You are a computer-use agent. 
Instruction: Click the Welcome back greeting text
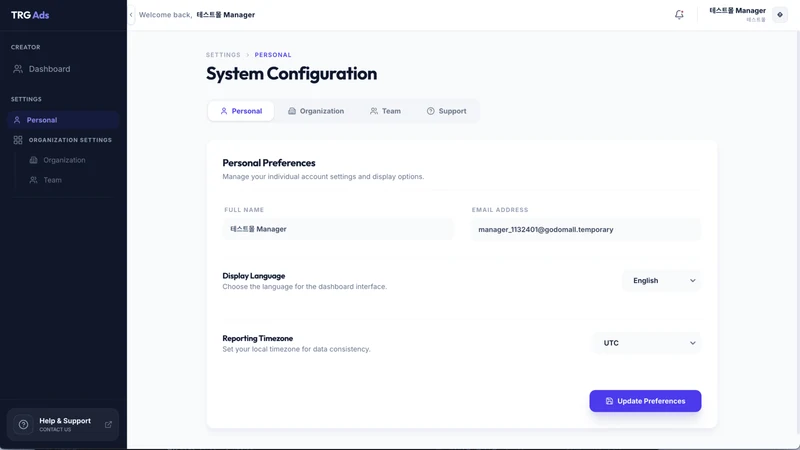(197, 15)
